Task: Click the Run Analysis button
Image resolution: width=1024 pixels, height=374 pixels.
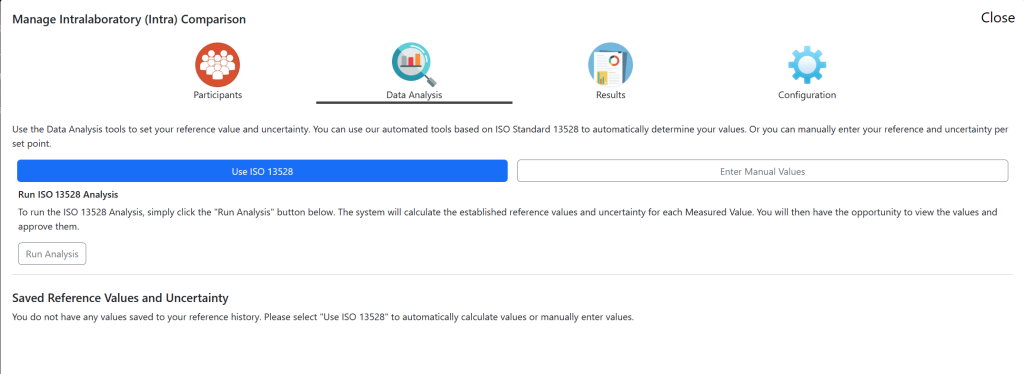Action: pyautogui.click(x=52, y=254)
